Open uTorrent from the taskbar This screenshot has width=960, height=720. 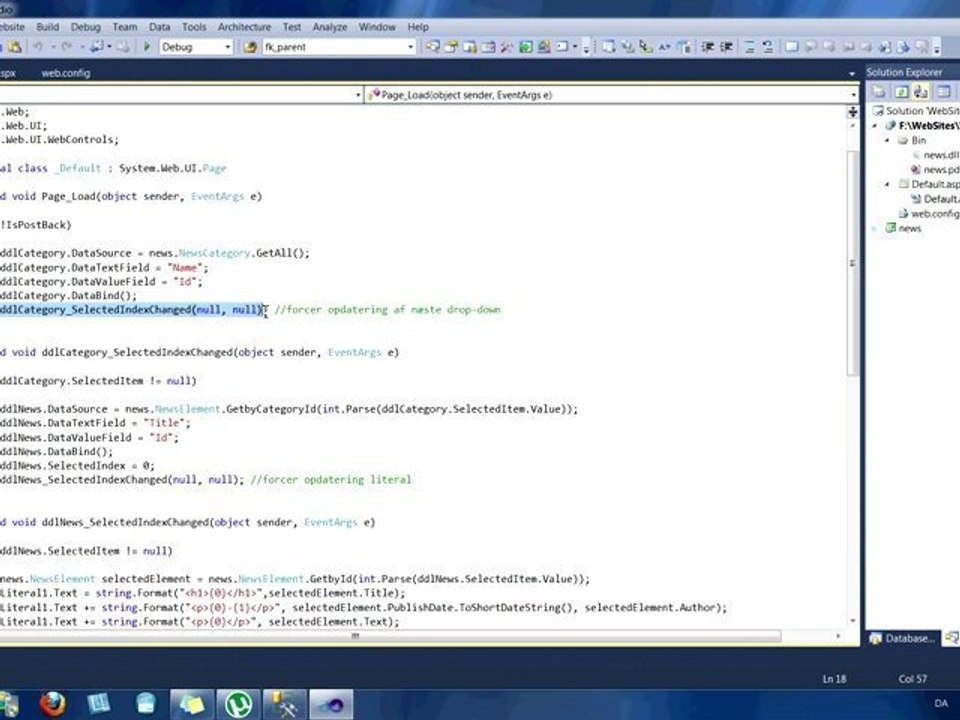click(x=239, y=704)
